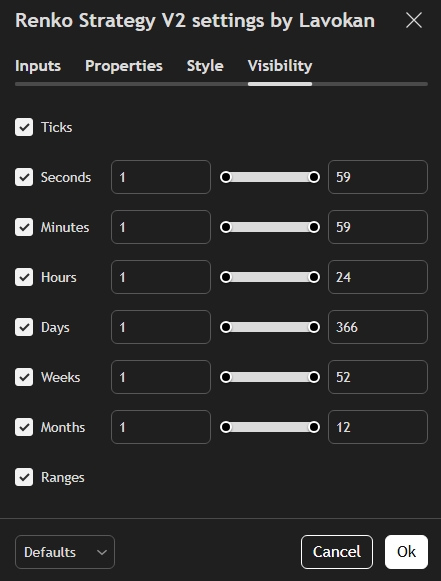Click the Hours slider left handle
441x581 pixels.
pos(226,277)
